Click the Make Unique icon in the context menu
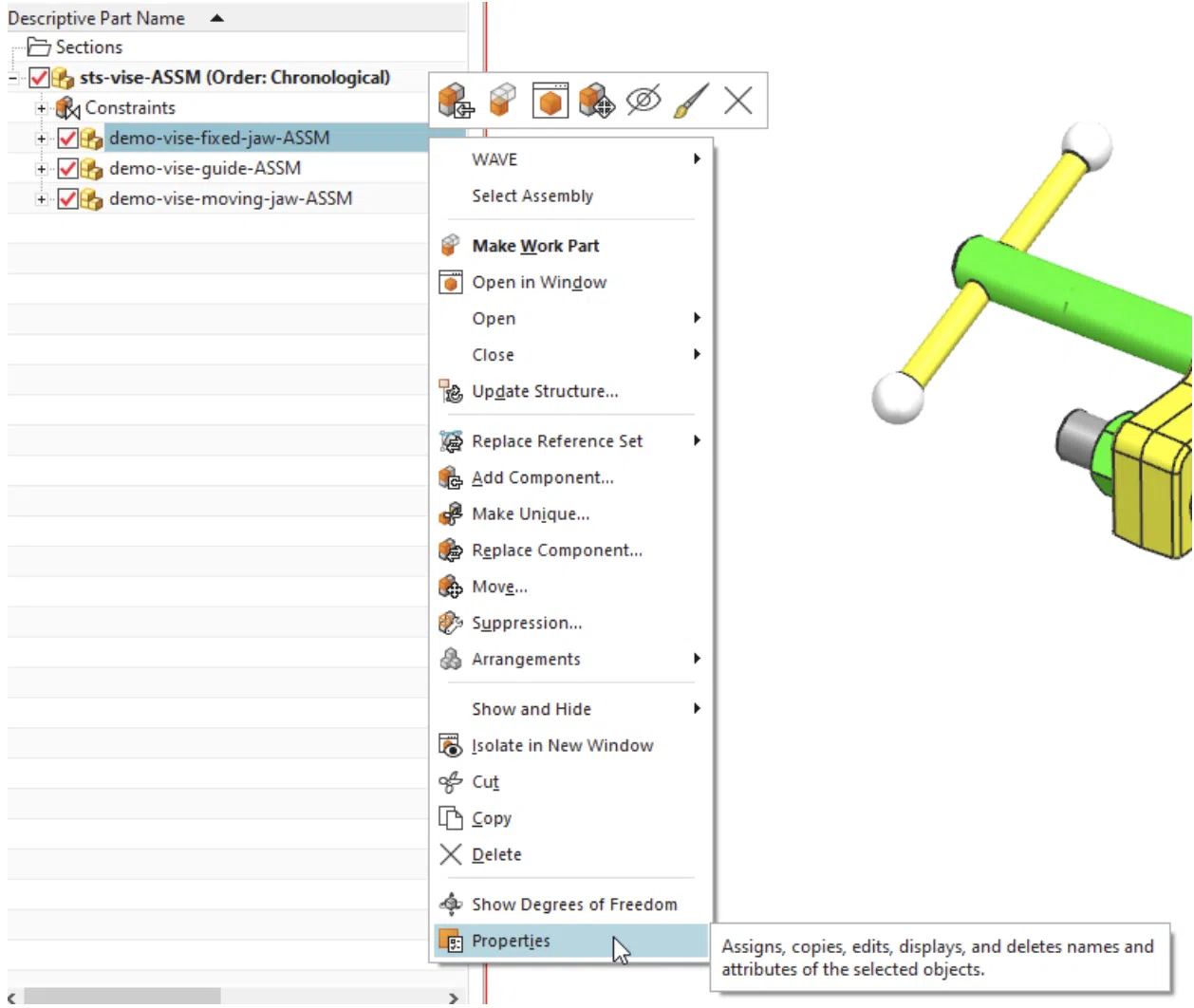The height and width of the screenshot is (1008, 1194). point(451,513)
